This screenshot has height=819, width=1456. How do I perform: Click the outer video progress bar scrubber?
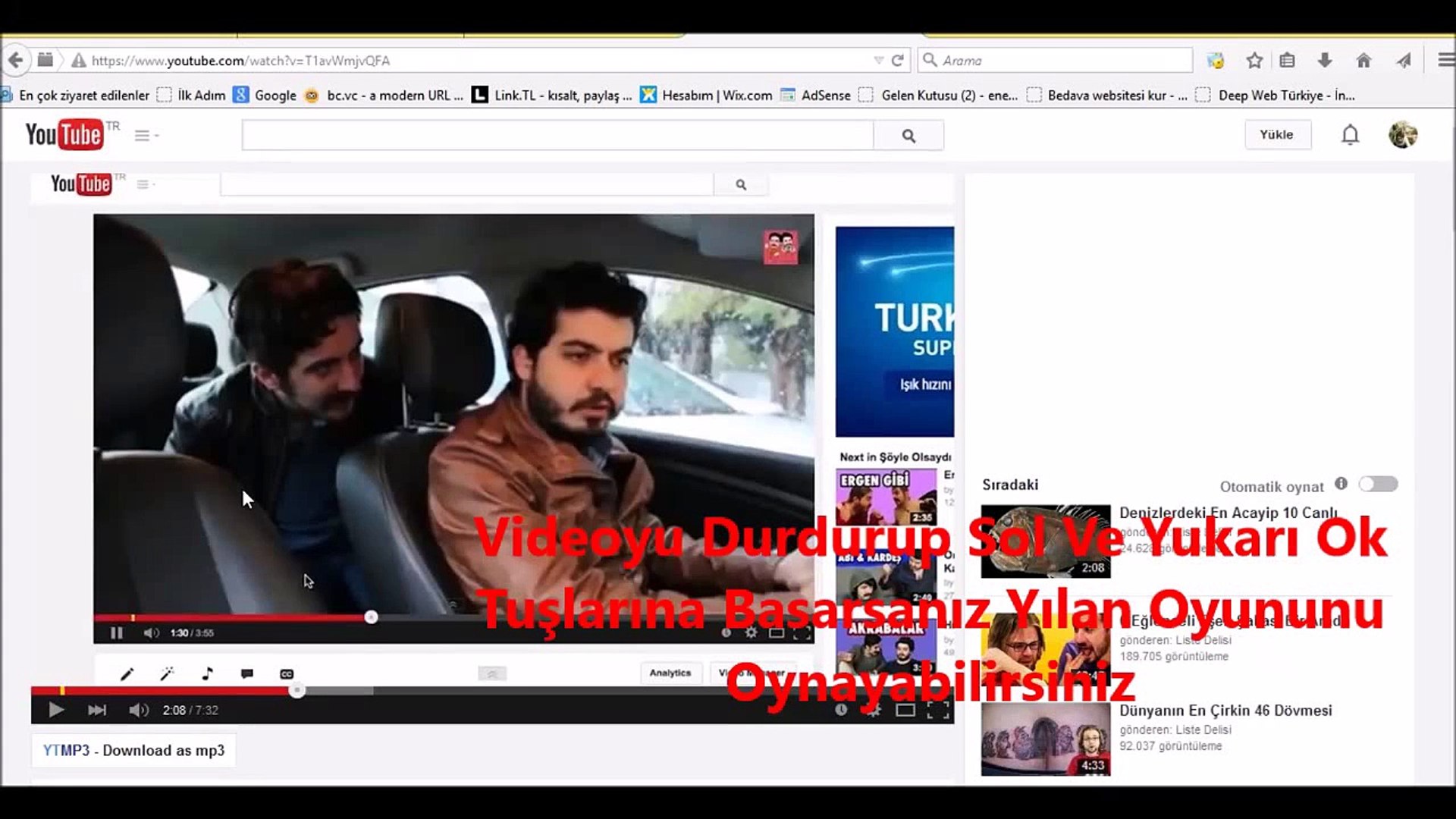[x=297, y=690]
